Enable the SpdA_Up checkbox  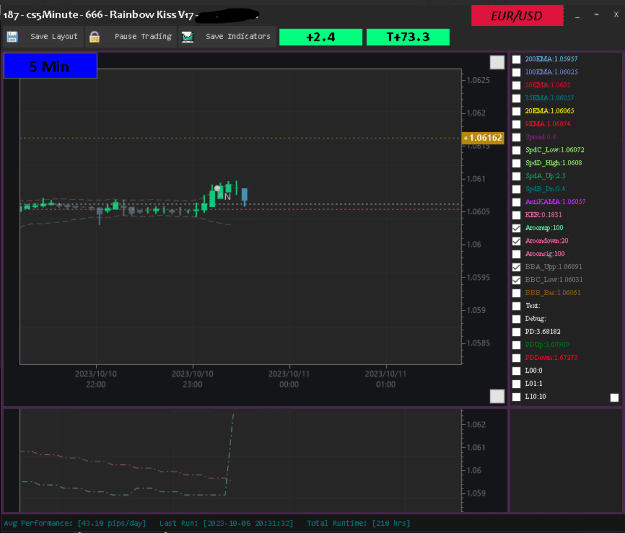516,176
